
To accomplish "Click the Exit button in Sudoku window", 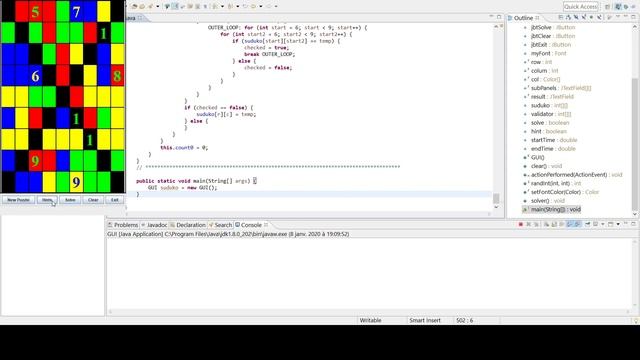I will (x=115, y=200).
